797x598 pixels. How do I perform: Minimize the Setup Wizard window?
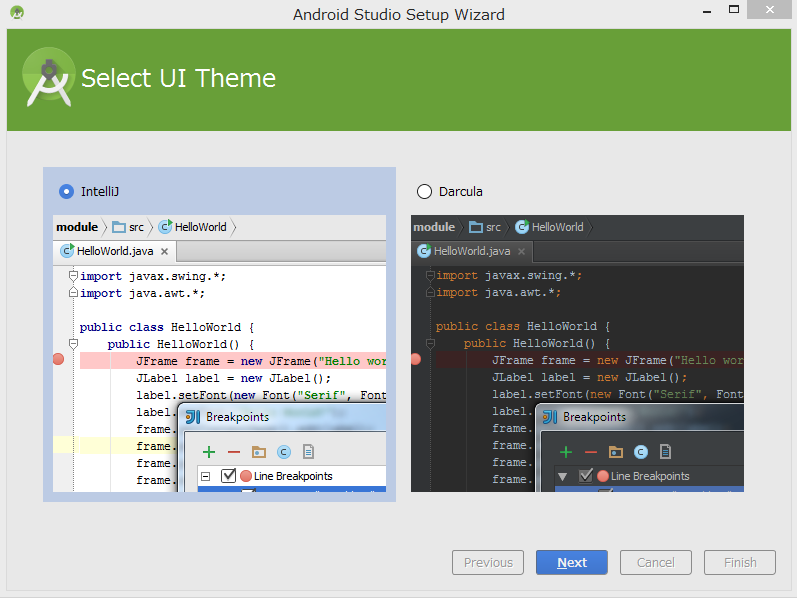707,10
